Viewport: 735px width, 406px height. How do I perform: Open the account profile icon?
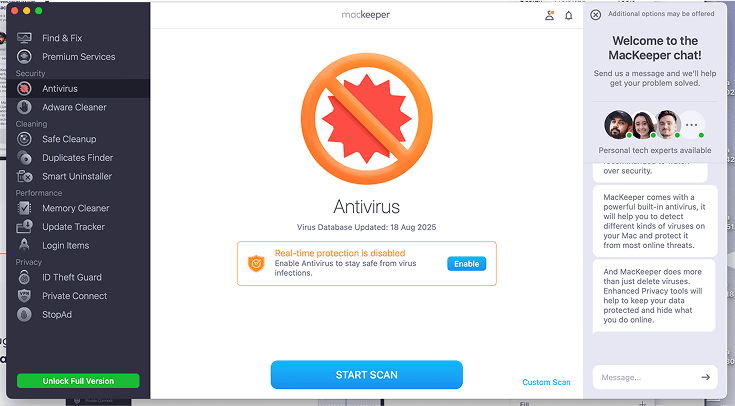click(549, 15)
